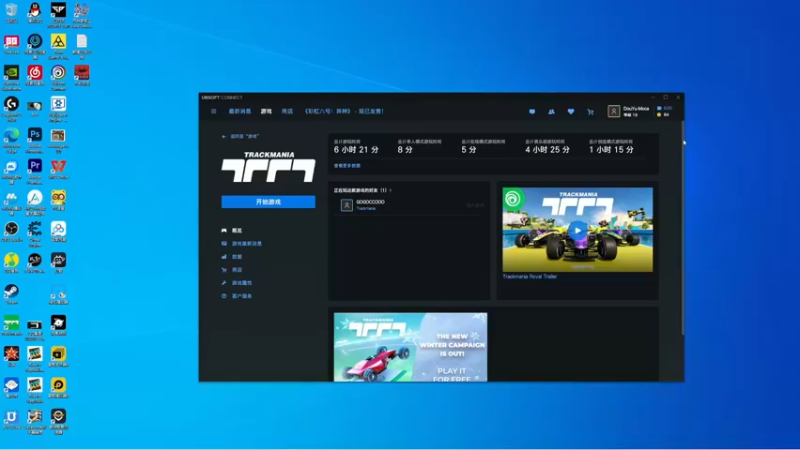
Task: Switch to the Store tab in top navigation
Action: (287, 111)
